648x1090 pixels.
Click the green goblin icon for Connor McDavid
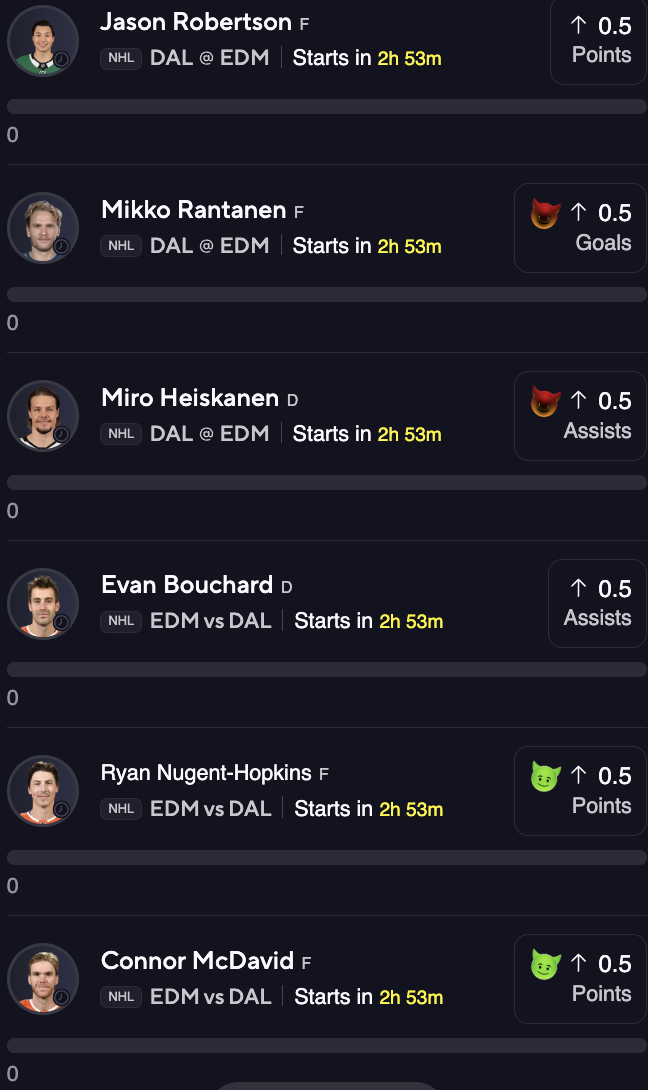[545, 965]
